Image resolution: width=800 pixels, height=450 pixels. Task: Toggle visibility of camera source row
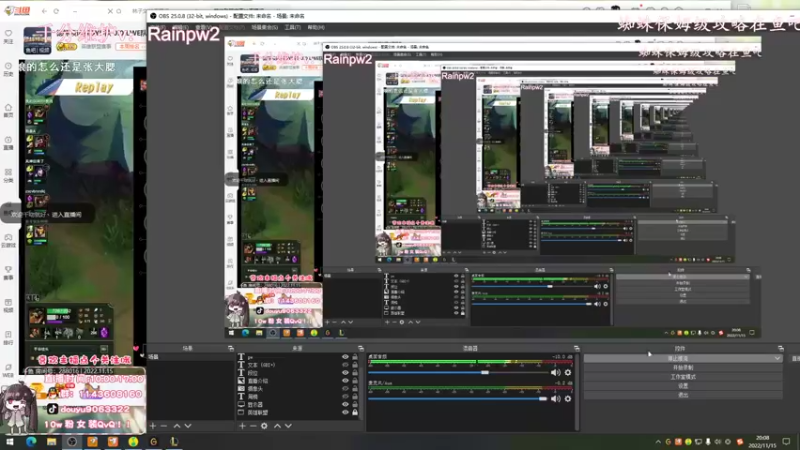point(345,389)
